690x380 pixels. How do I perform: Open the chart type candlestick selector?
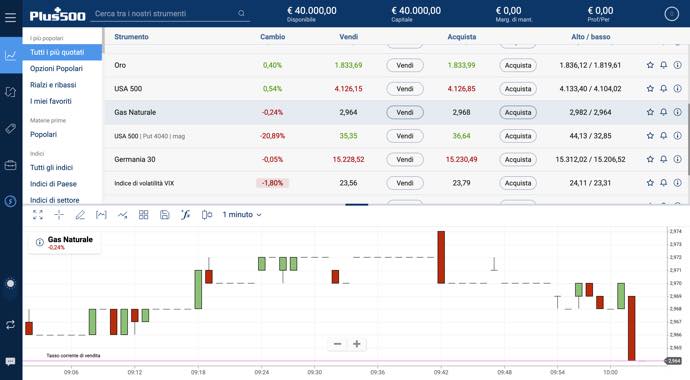pyautogui.click(x=207, y=215)
